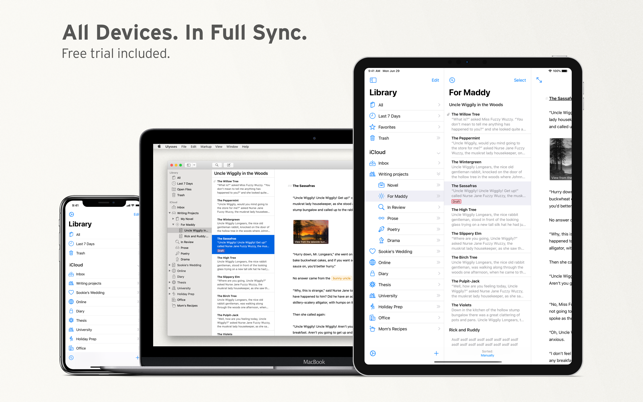
Task: Click the sunset image in Mac editor
Action: [x=310, y=232]
